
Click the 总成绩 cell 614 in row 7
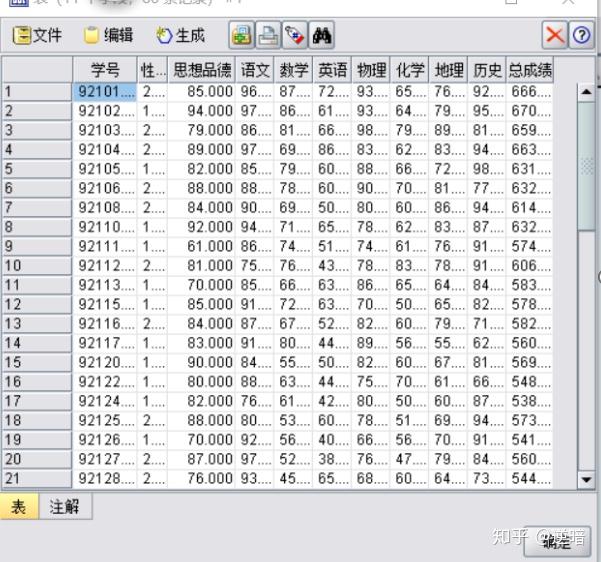(x=530, y=208)
